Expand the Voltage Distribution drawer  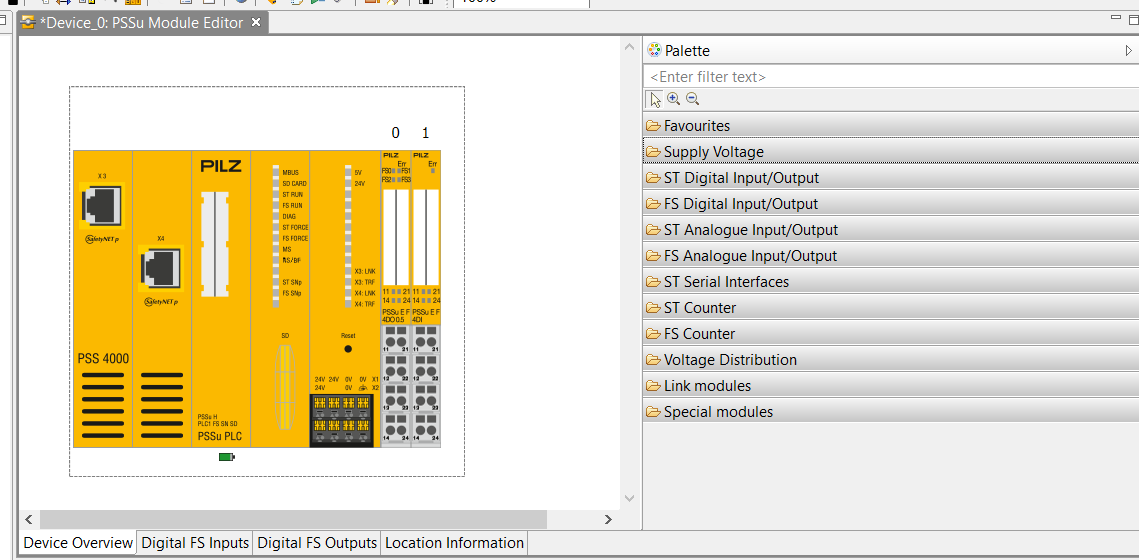891,360
